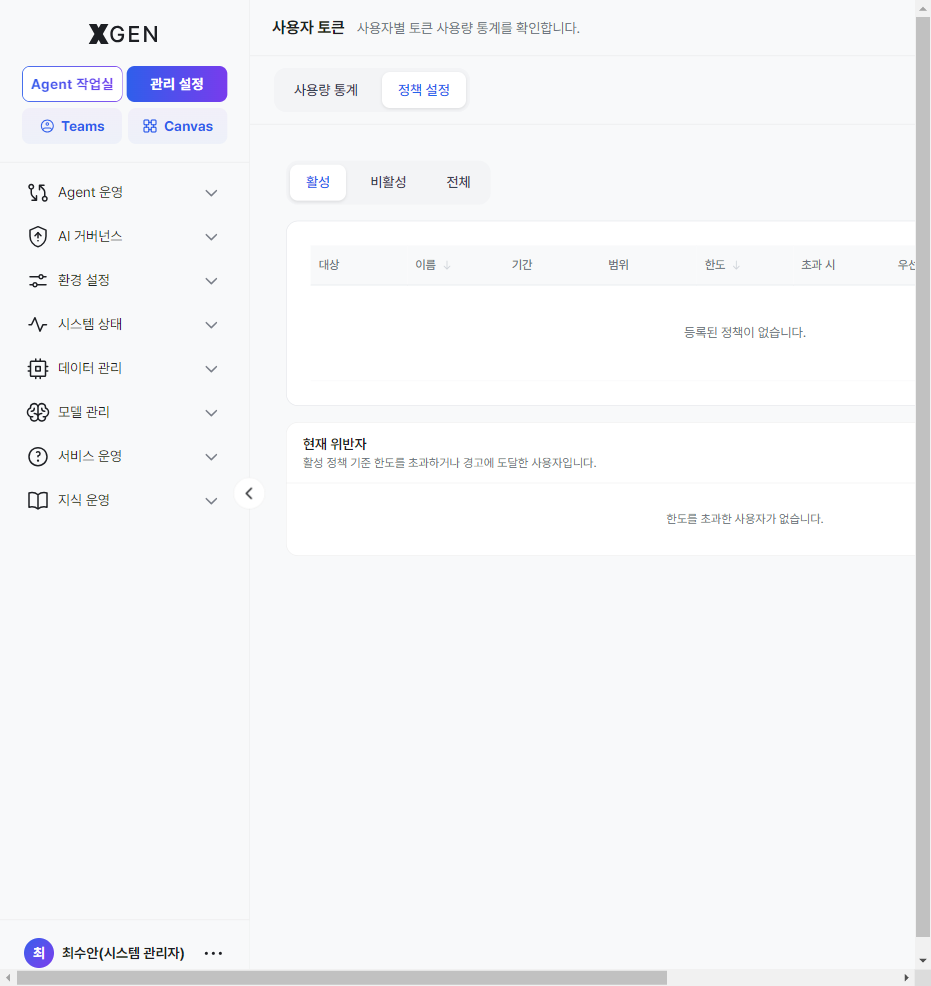The image size is (931, 986).
Task: Expand the Agent 운영 chevron
Action: pos(211,193)
